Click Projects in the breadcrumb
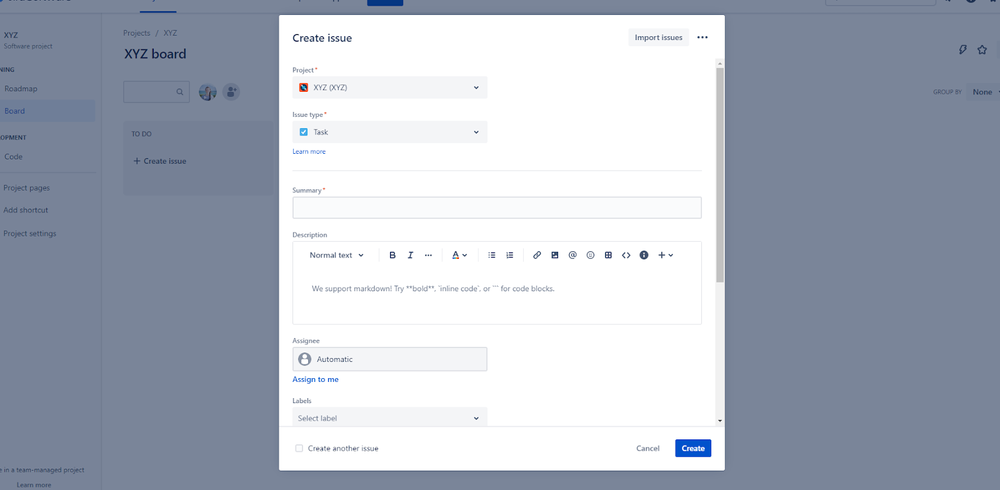The image size is (1000, 490). pos(136,33)
